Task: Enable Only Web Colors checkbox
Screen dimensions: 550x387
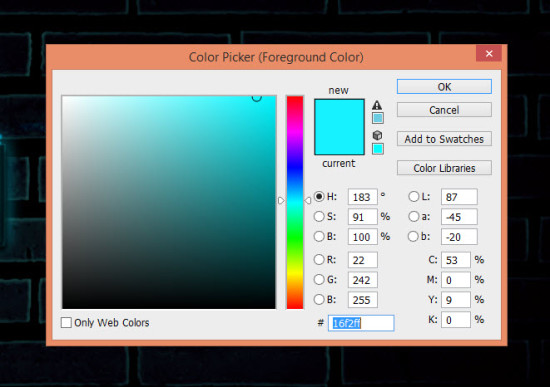Action: 66,322
